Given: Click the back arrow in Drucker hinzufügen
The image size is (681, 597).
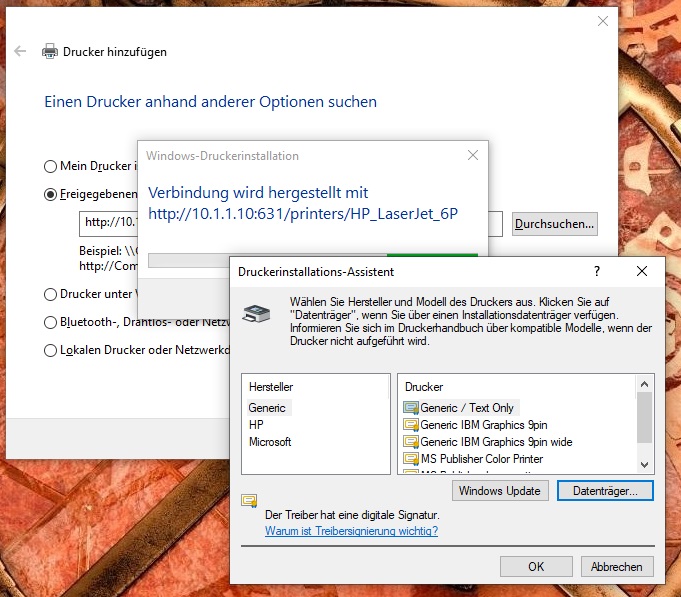Looking at the screenshot, I should click(x=20, y=51).
